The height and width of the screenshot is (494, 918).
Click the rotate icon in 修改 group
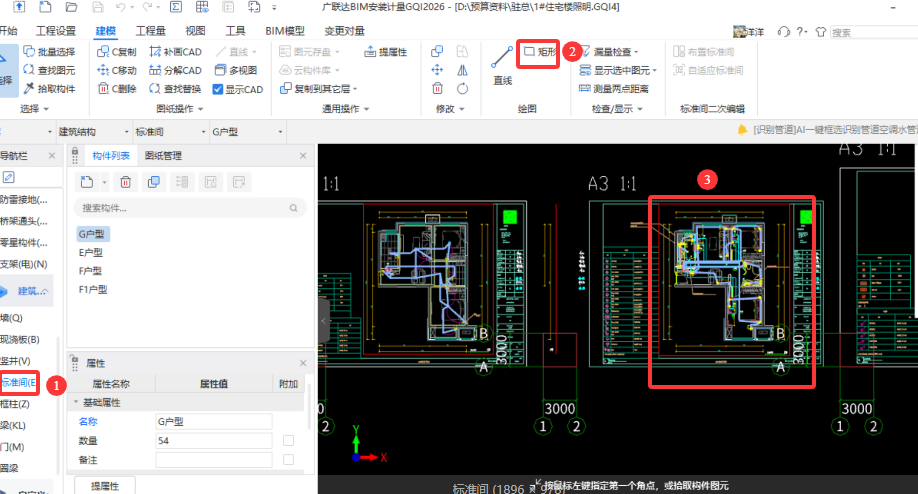[463, 88]
